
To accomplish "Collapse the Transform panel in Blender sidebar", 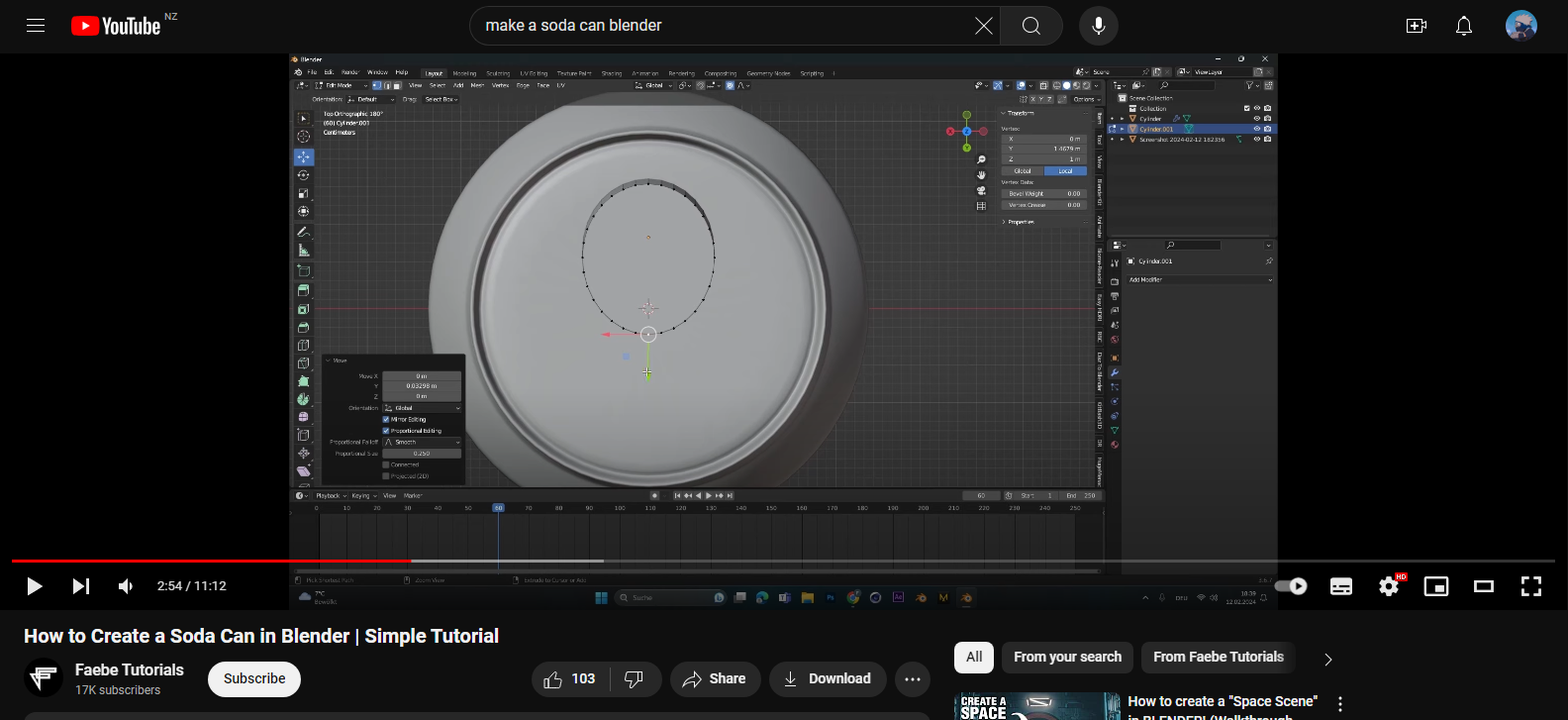I will point(1019,113).
